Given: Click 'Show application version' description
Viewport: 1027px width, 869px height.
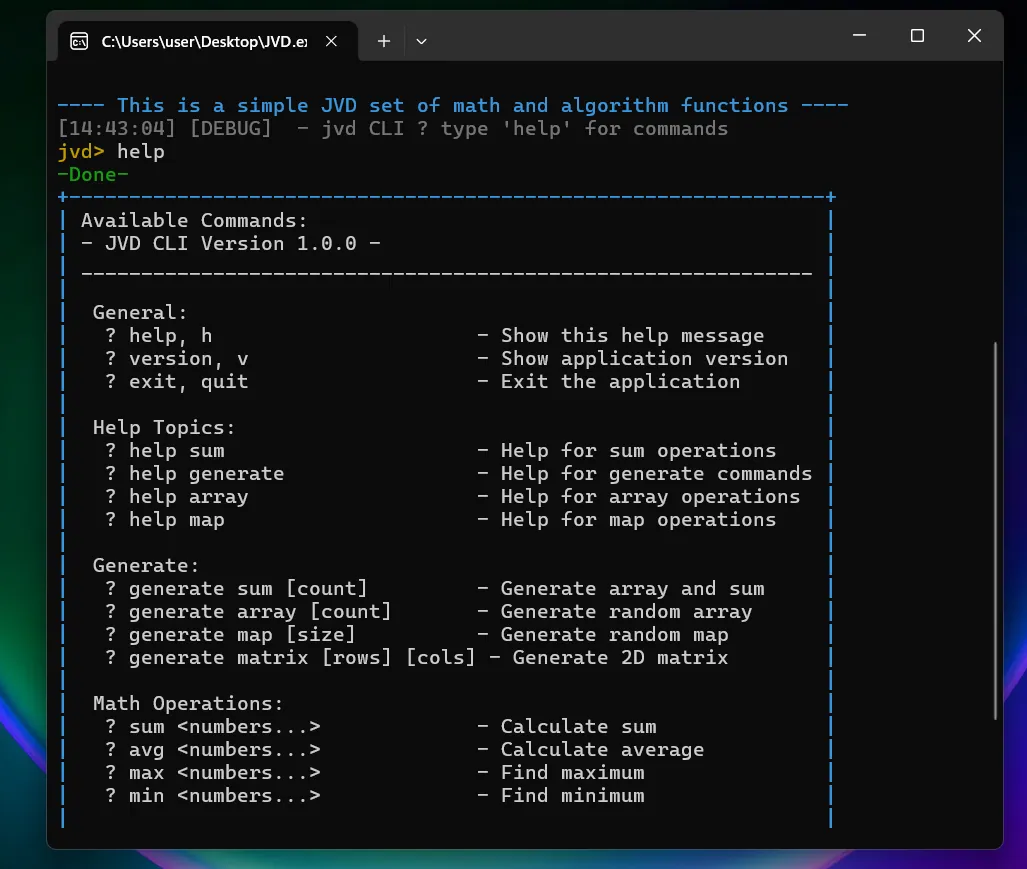Looking at the screenshot, I should pyautogui.click(x=644, y=359).
